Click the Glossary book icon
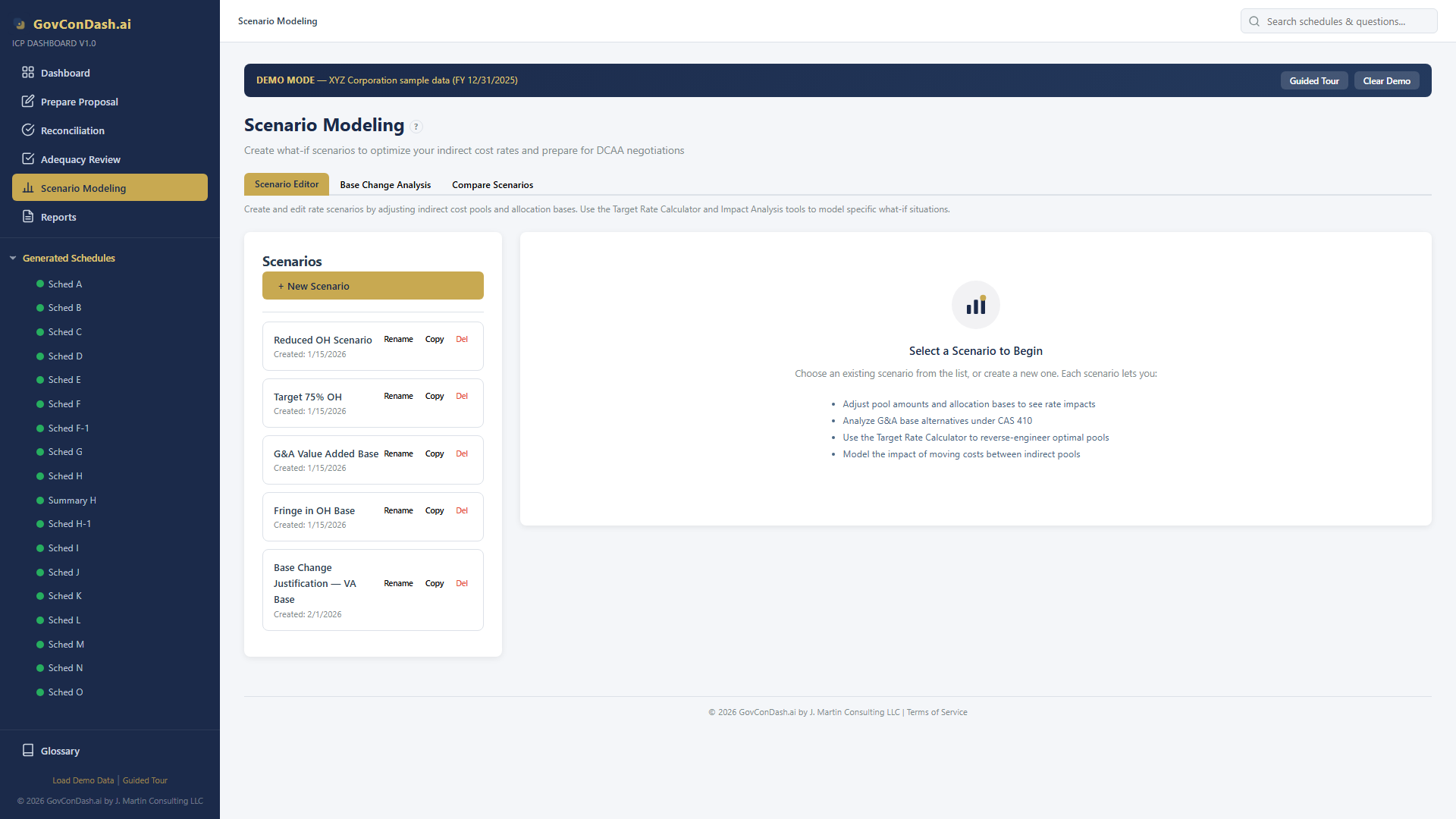Screen dimensions: 1456x819 pyautogui.click(x=28, y=751)
